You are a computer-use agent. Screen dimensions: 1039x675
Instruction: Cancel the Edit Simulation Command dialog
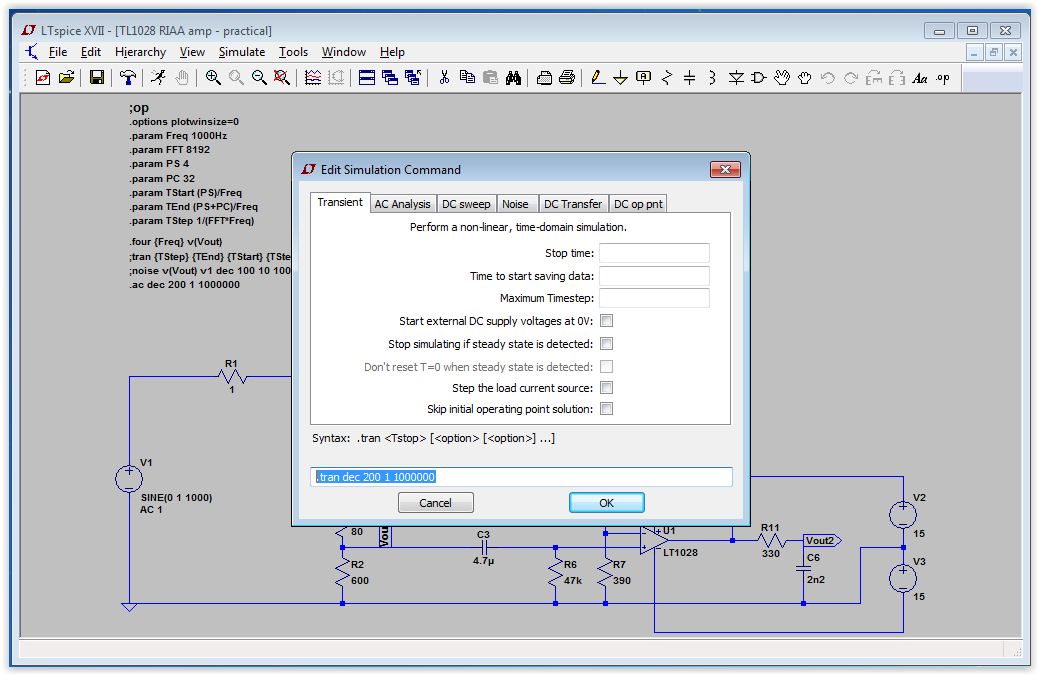(x=435, y=503)
